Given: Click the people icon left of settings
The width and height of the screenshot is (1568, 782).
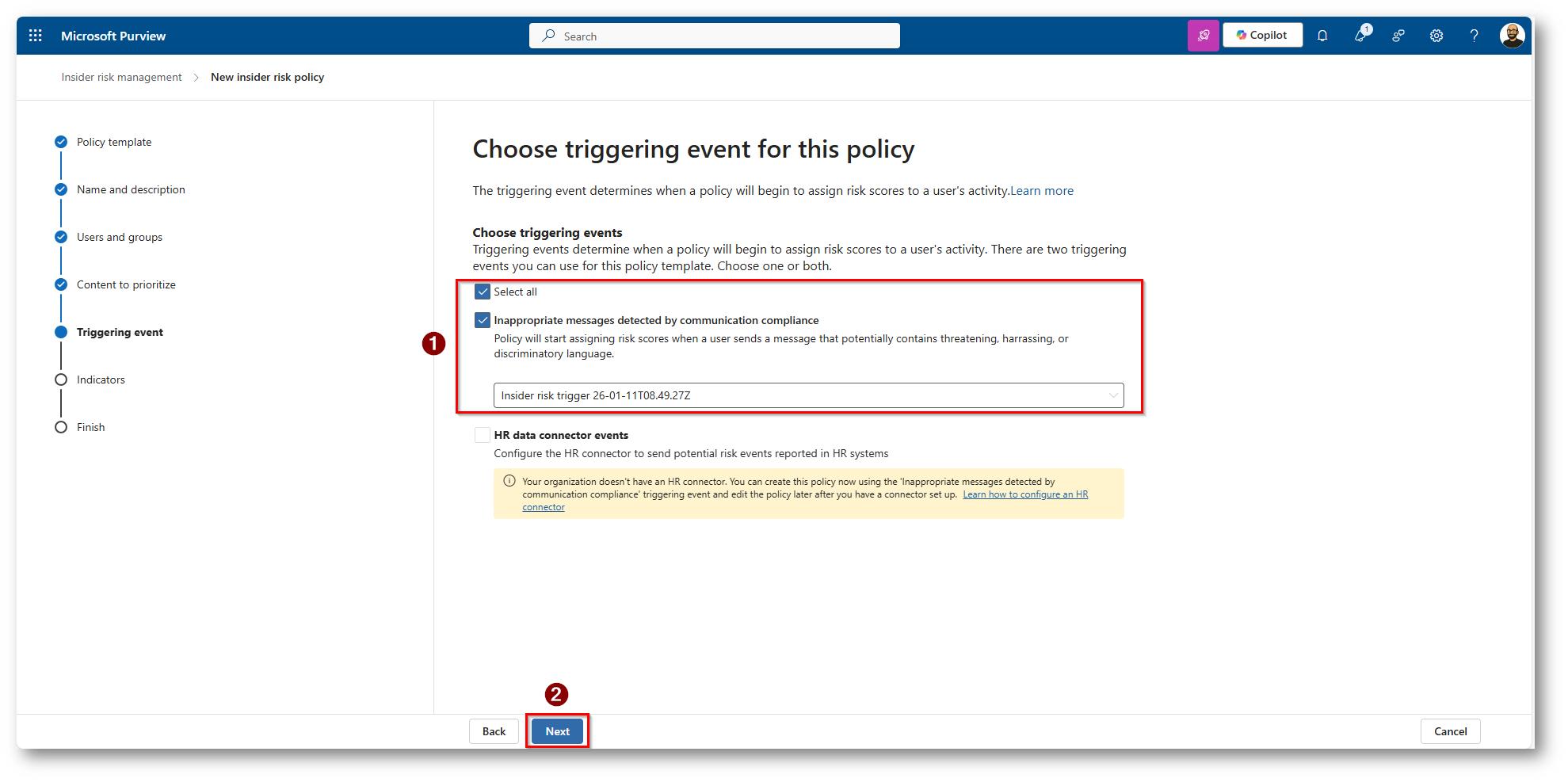Looking at the screenshot, I should click(1398, 36).
